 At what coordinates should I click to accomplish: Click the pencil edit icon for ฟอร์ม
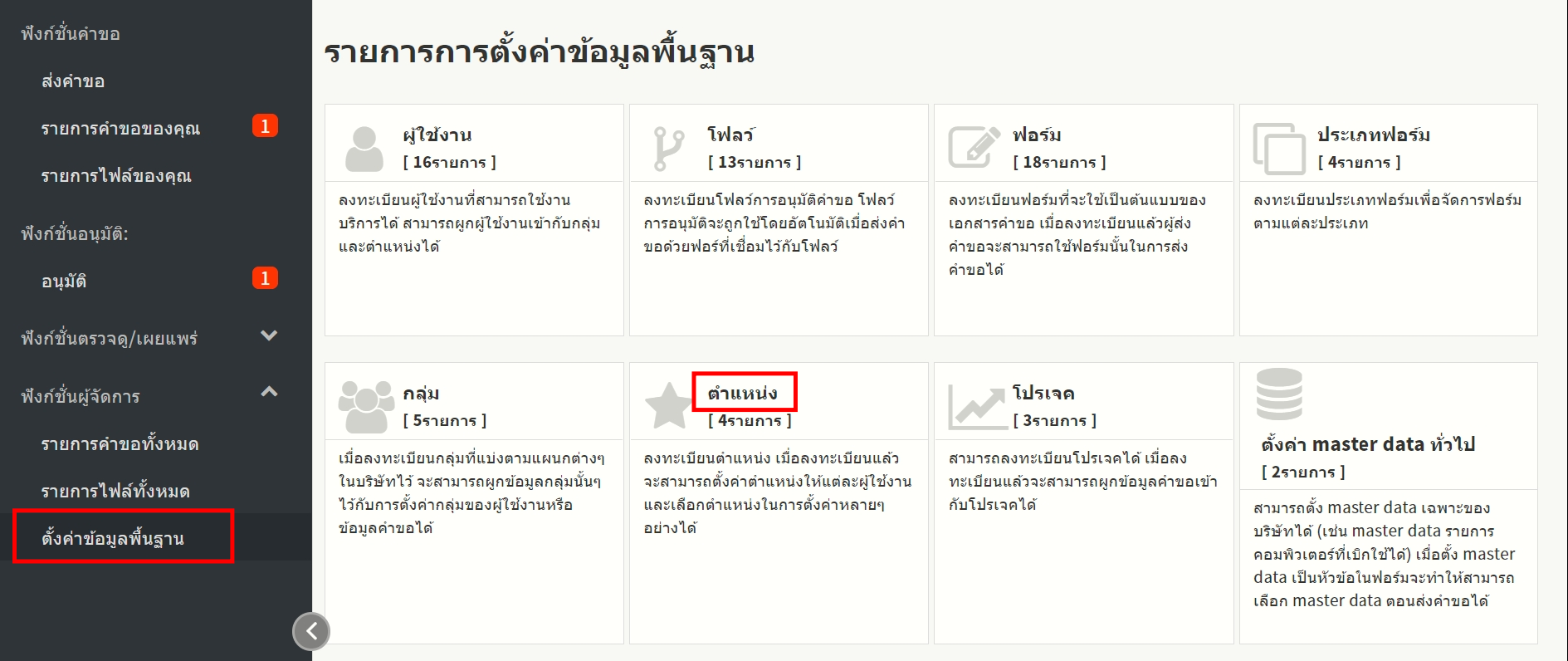[x=974, y=148]
